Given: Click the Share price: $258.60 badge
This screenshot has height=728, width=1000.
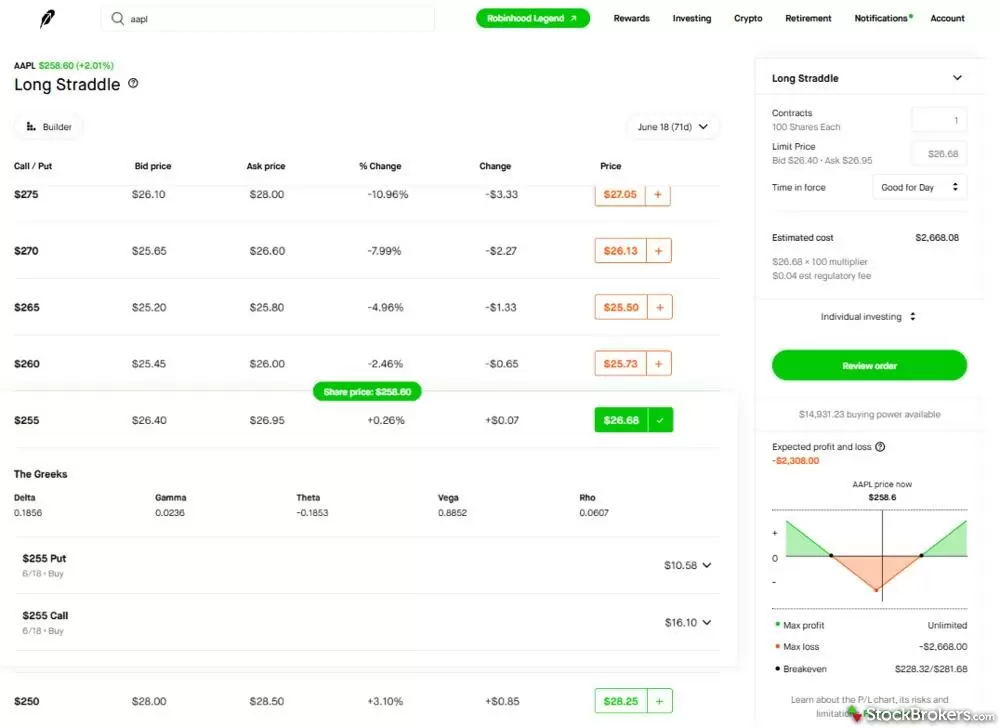Looking at the screenshot, I should 367,391.
